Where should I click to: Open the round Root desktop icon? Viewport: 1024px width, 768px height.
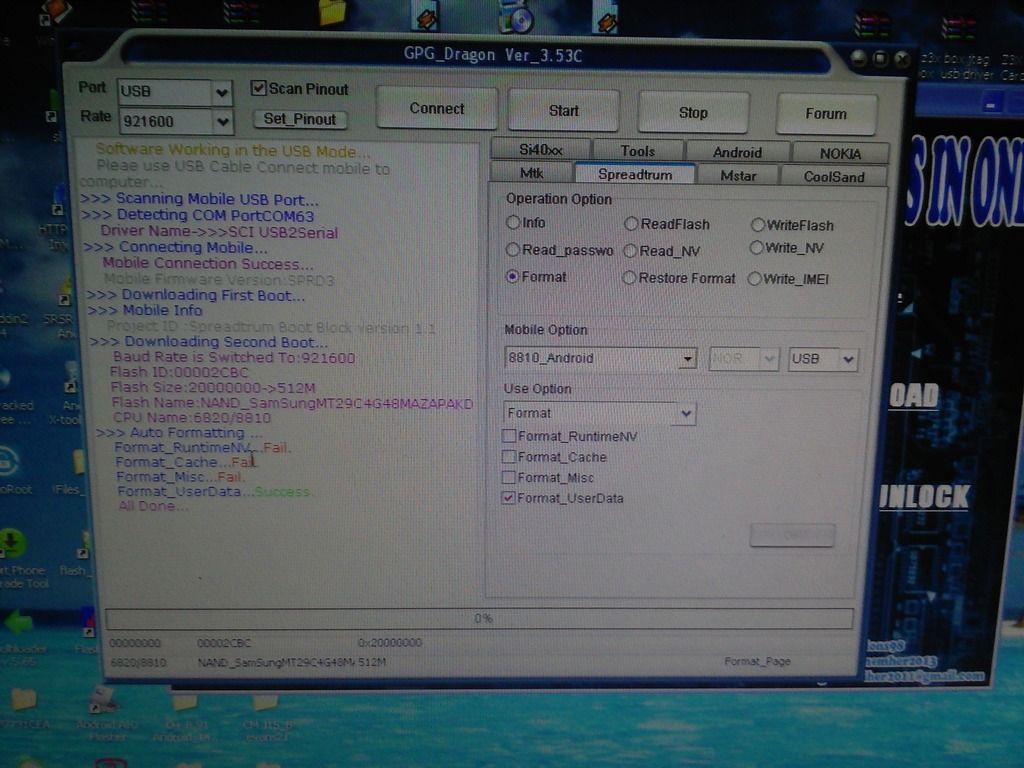pyautogui.click(x=8, y=461)
